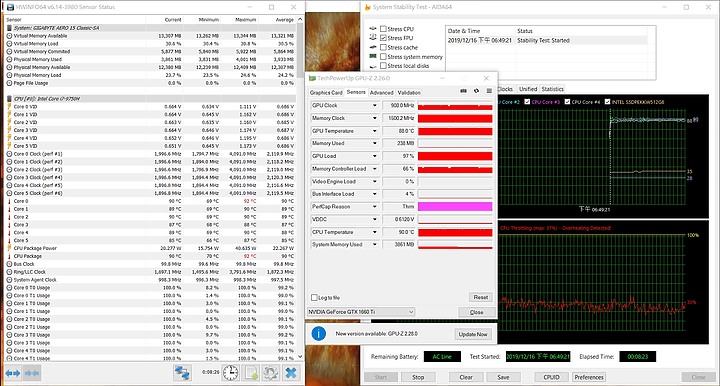Uncheck Stress FPU checkbox
The image size is (720, 386).
[383, 38]
